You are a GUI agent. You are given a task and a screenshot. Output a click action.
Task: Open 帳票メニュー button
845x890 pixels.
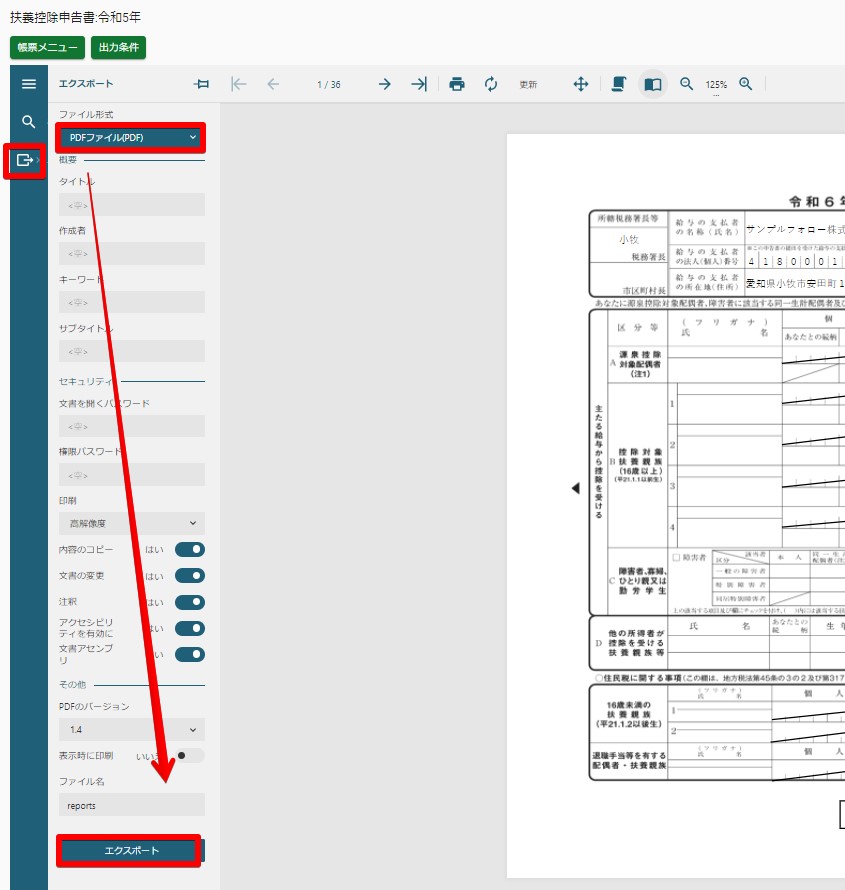(x=47, y=47)
